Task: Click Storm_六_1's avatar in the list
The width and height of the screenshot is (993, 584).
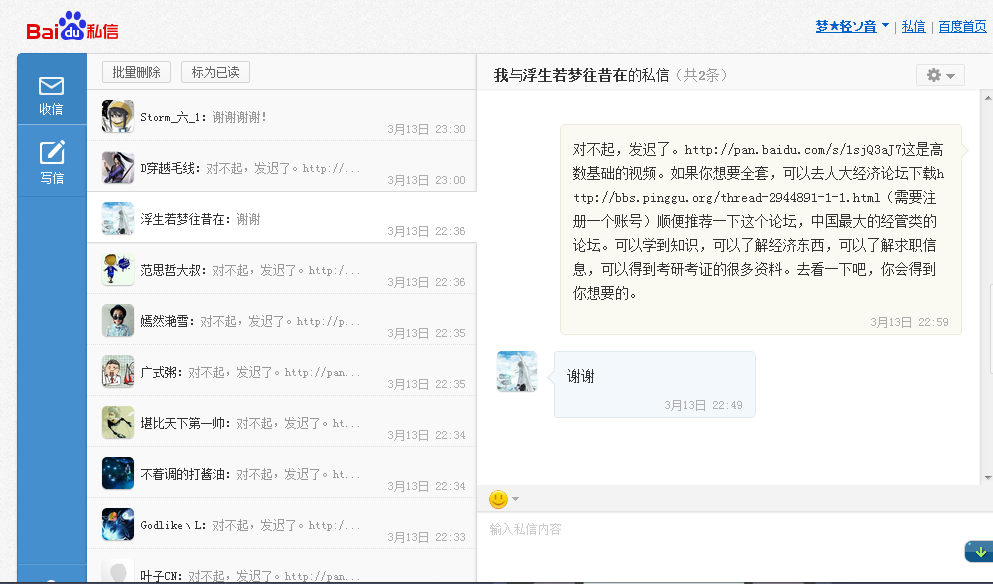Action: click(x=118, y=116)
